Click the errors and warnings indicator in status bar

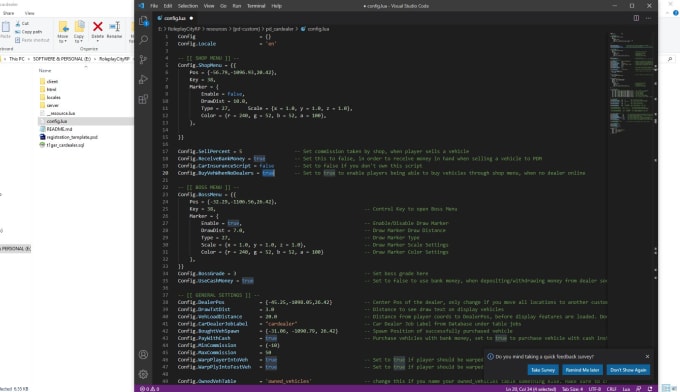pyautogui.click(x=150, y=389)
